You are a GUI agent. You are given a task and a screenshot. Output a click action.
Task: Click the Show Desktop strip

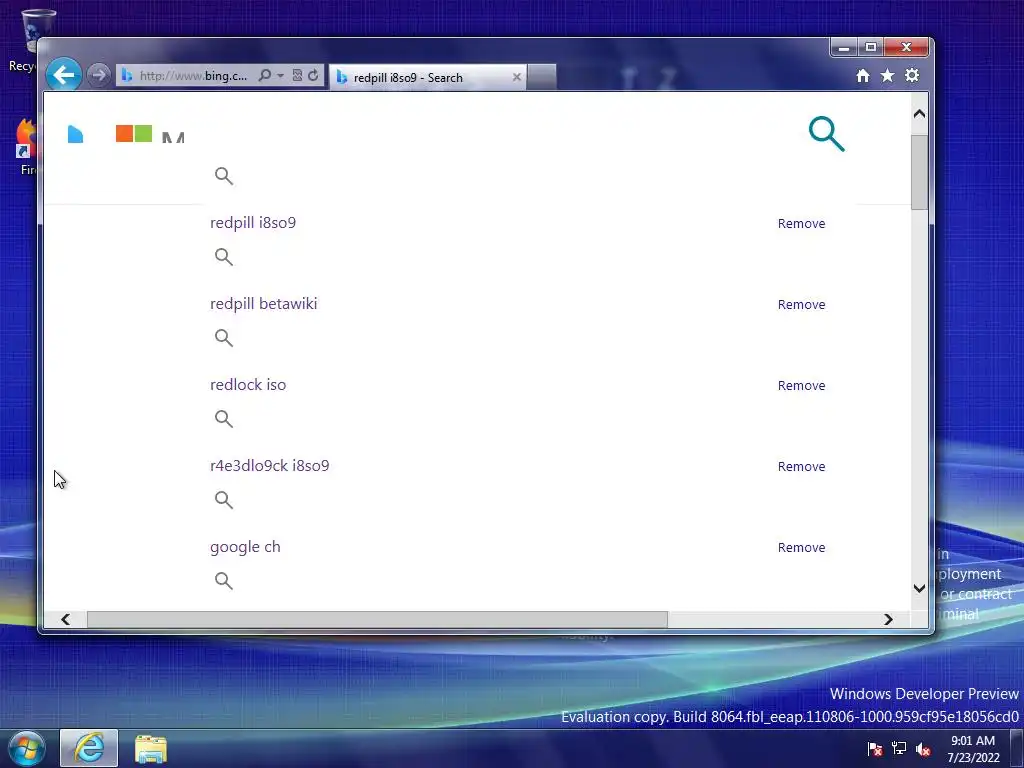1017,748
